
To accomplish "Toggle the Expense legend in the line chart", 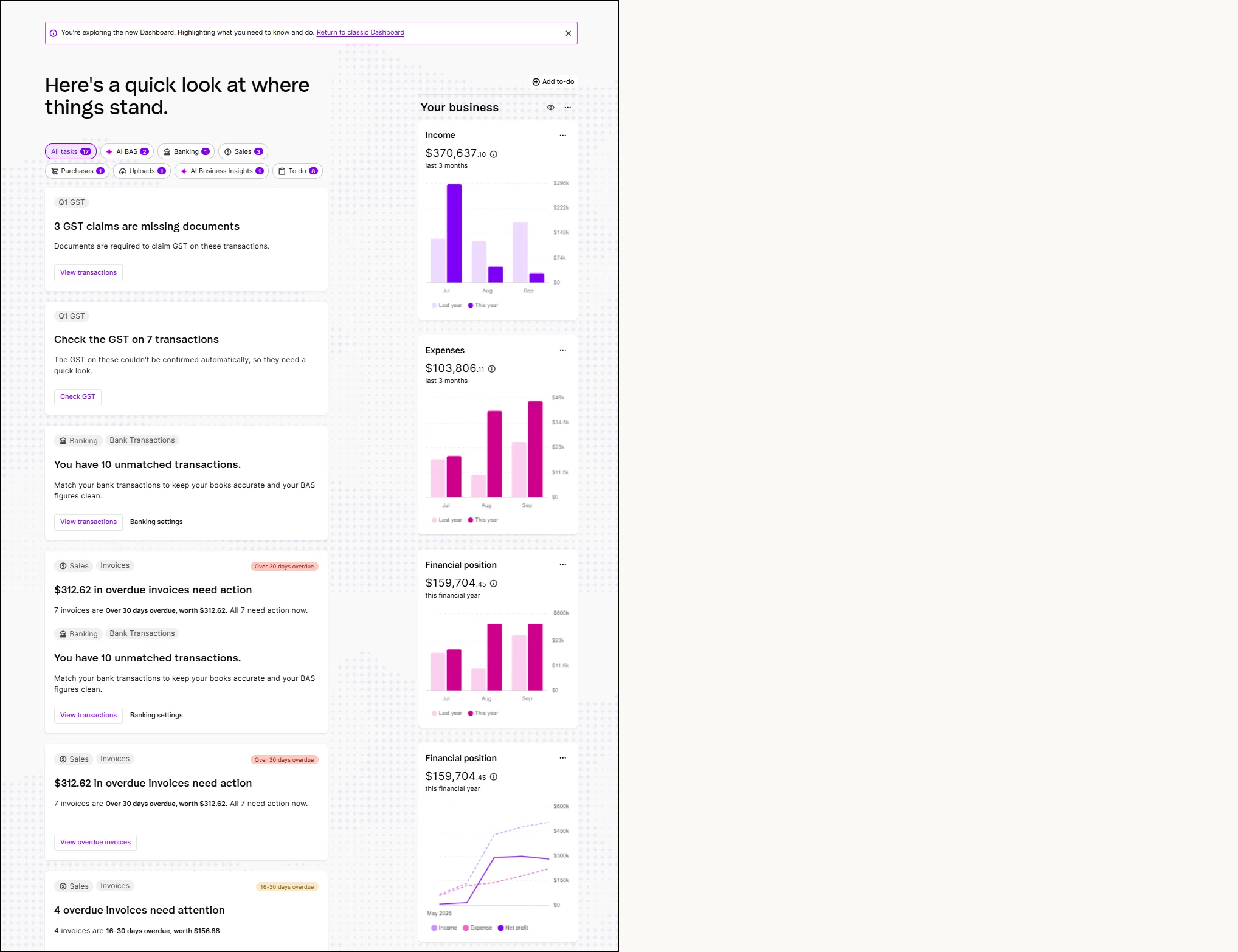I will pos(477,928).
